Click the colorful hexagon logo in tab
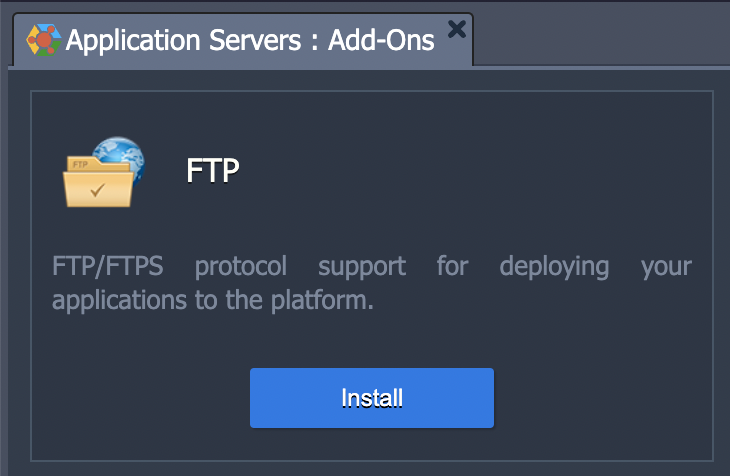The height and width of the screenshot is (476, 730). coord(44,40)
